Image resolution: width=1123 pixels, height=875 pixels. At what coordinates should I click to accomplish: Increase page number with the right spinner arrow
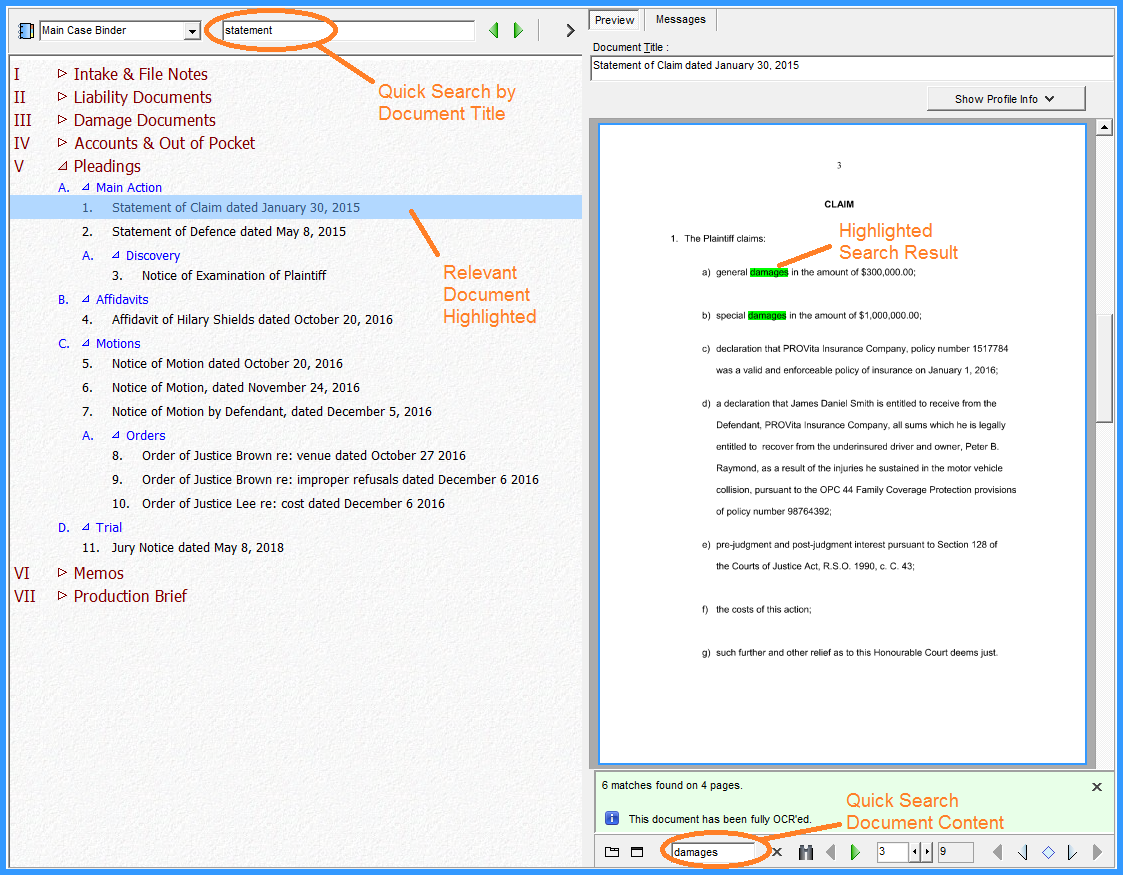[x=927, y=852]
